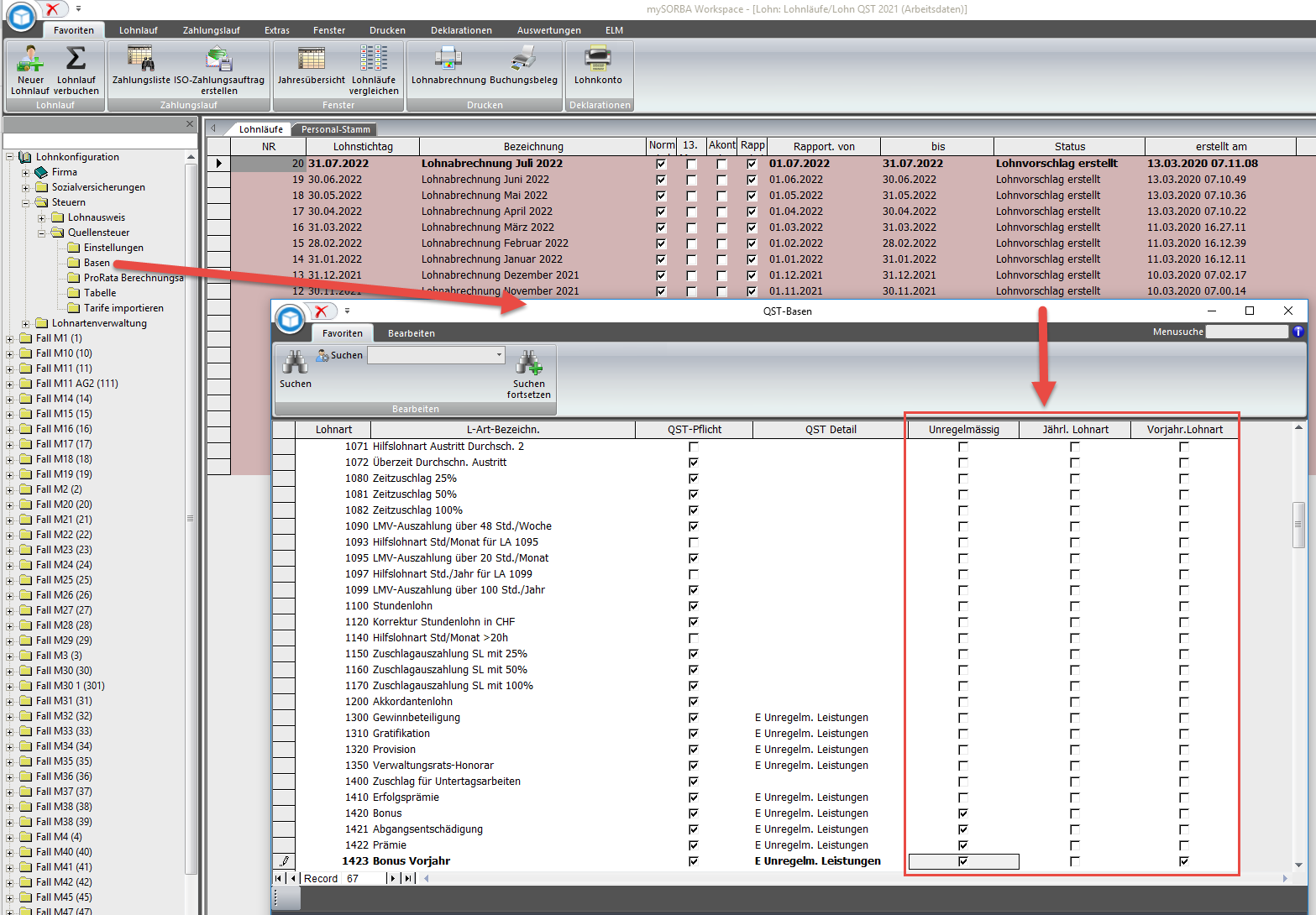Toggle QST-Pflicht for 1071 Hilfslohnart Austritt

694,447
